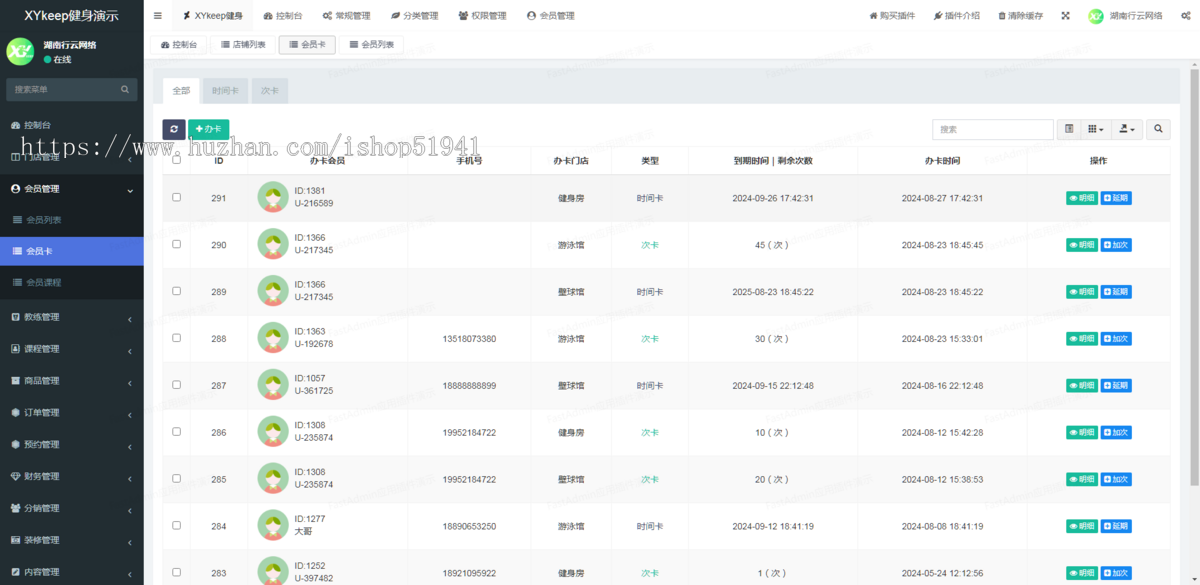Select 会员卡 submenu item in sidebar
Viewport: 1200px width, 585px height.
coord(72,251)
